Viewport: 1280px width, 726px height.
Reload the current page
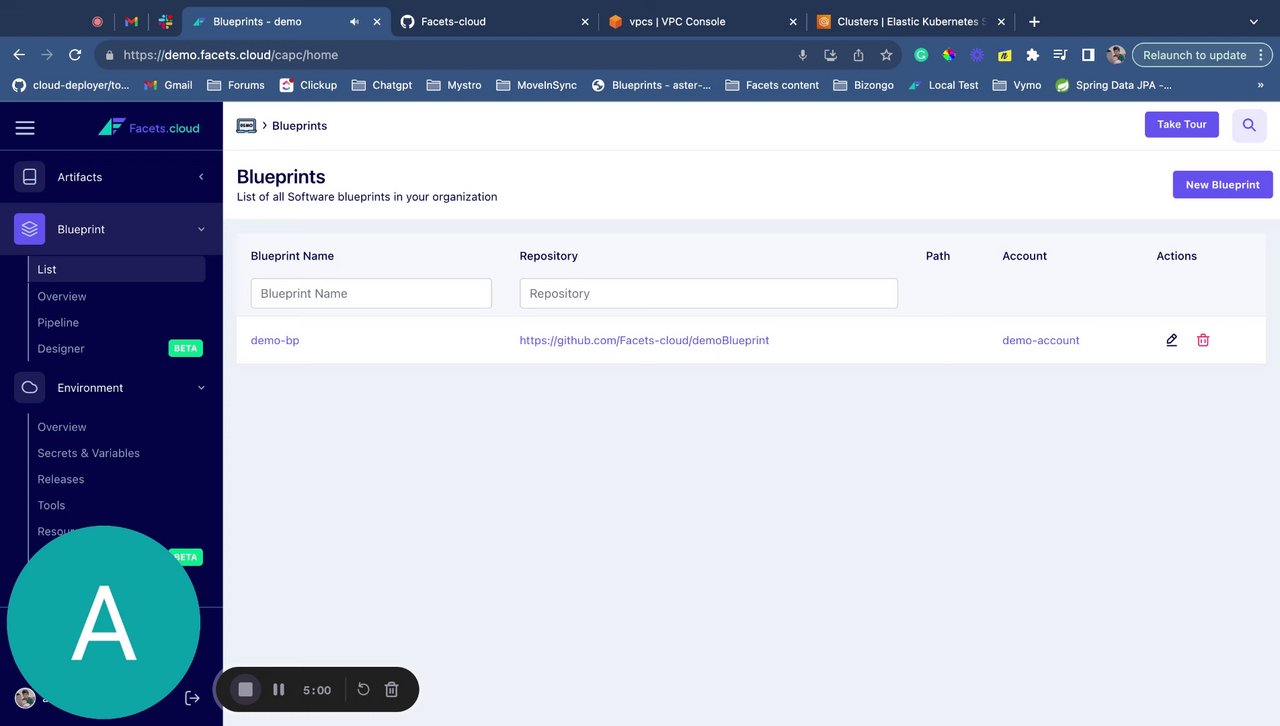(75, 55)
